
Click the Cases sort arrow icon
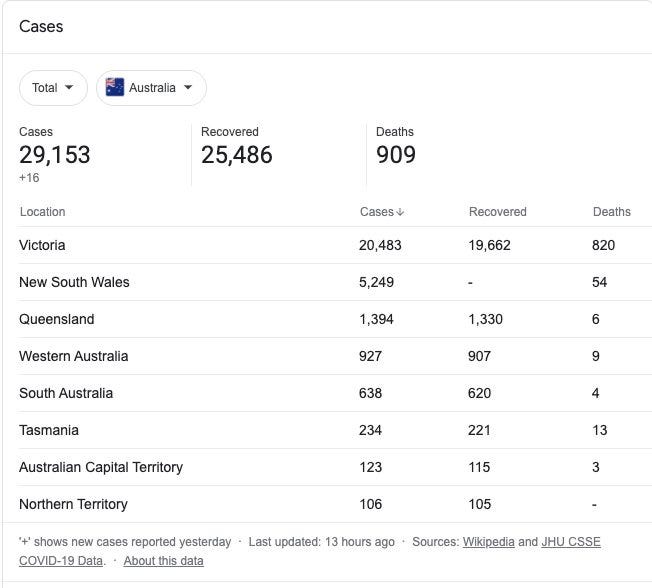coord(400,212)
